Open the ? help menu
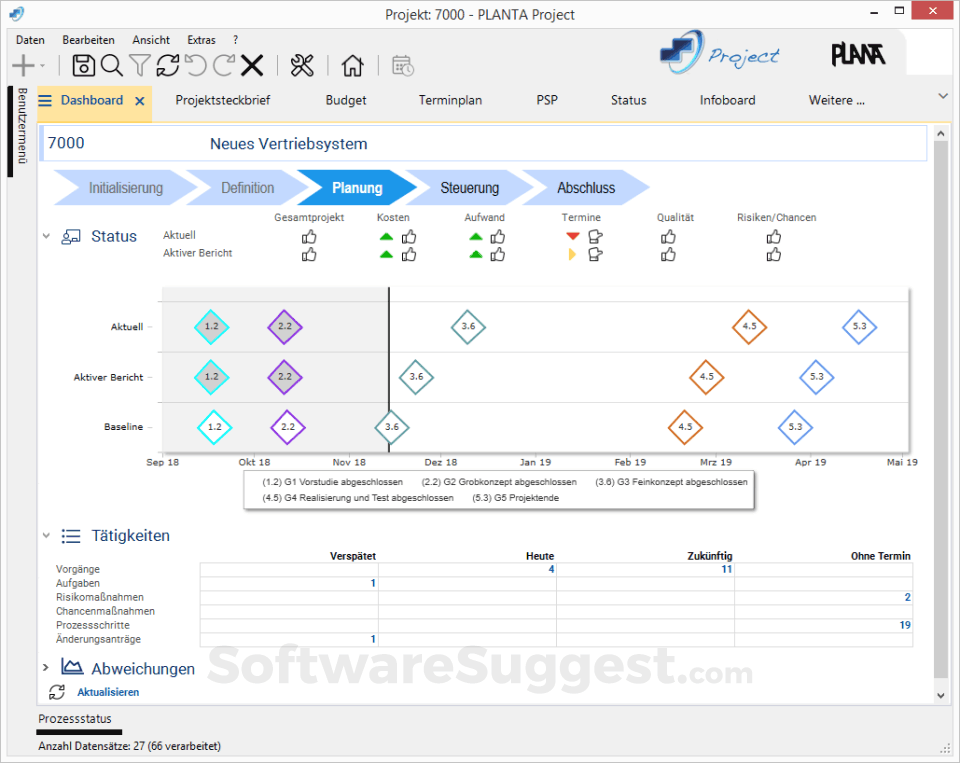The image size is (960, 763). coord(236,40)
